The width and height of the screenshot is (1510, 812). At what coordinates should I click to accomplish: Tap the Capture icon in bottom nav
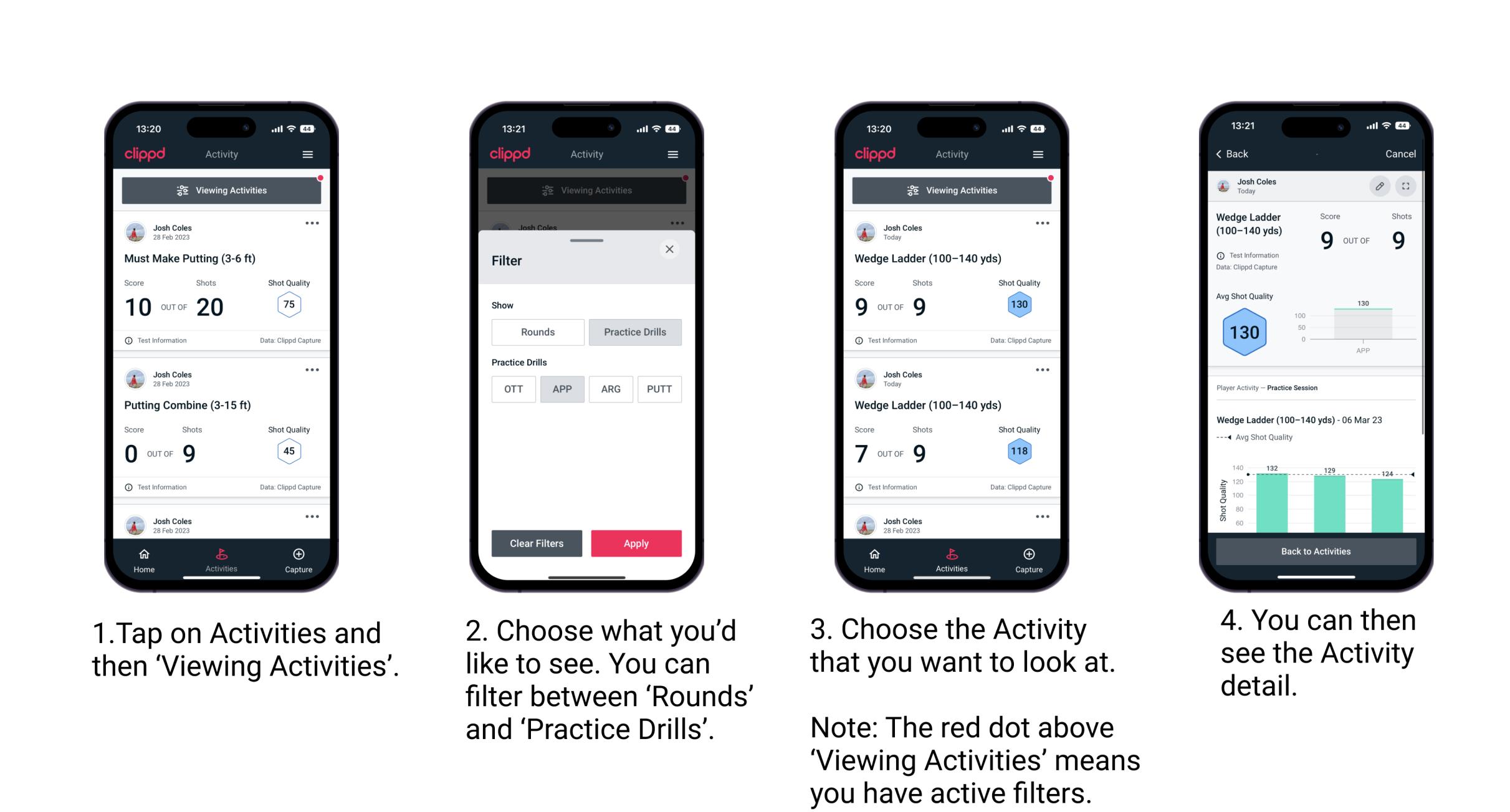[300, 558]
